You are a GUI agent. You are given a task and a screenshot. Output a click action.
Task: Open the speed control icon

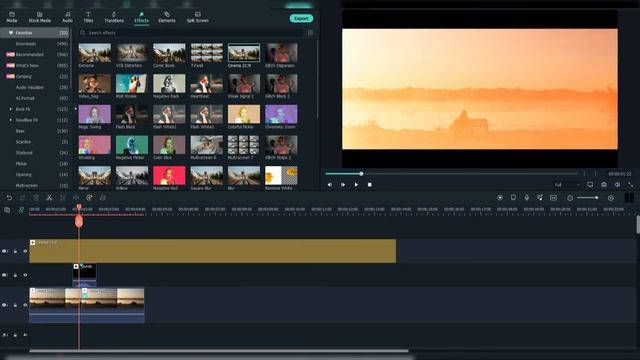(76, 198)
